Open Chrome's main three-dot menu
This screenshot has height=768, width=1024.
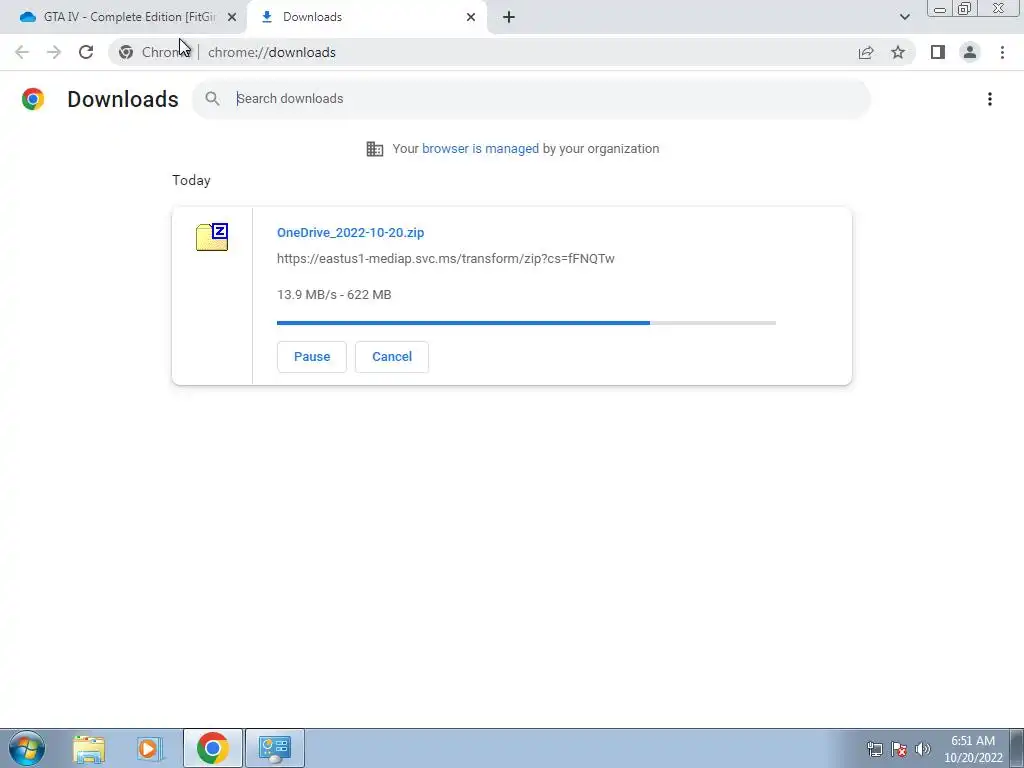click(1002, 52)
